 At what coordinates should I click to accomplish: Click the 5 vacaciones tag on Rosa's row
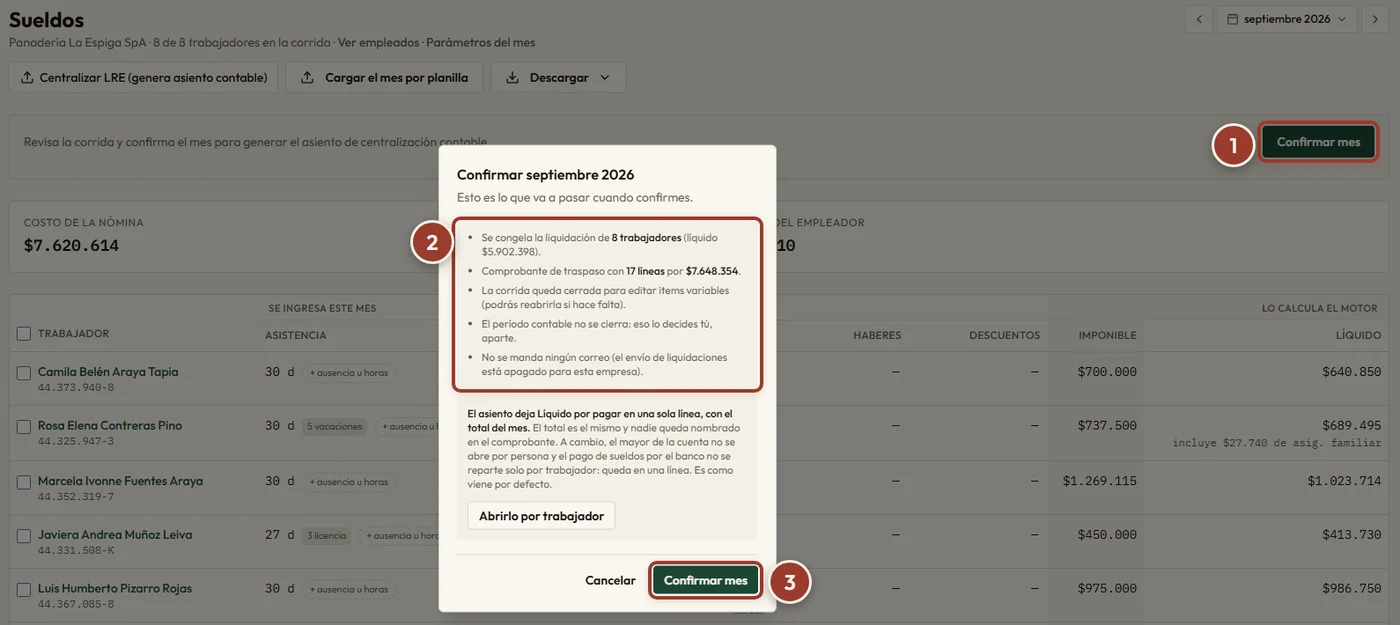[x=334, y=427]
